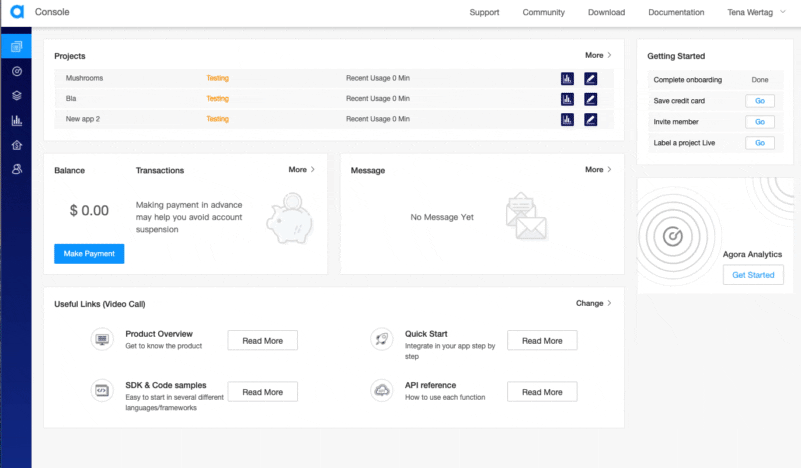Open the Tena Wertag account menu
This screenshot has width=801, height=468.
(757, 13)
